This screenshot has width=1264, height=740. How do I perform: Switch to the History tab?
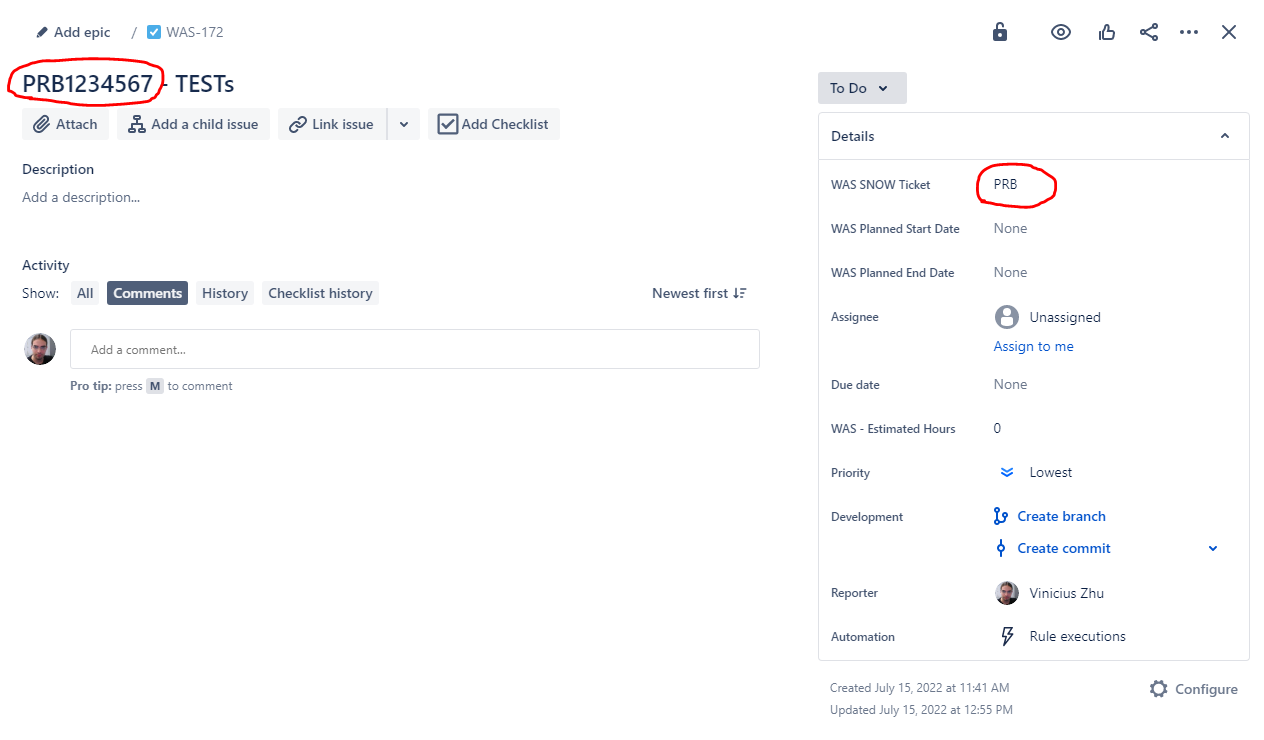pos(224,292)
